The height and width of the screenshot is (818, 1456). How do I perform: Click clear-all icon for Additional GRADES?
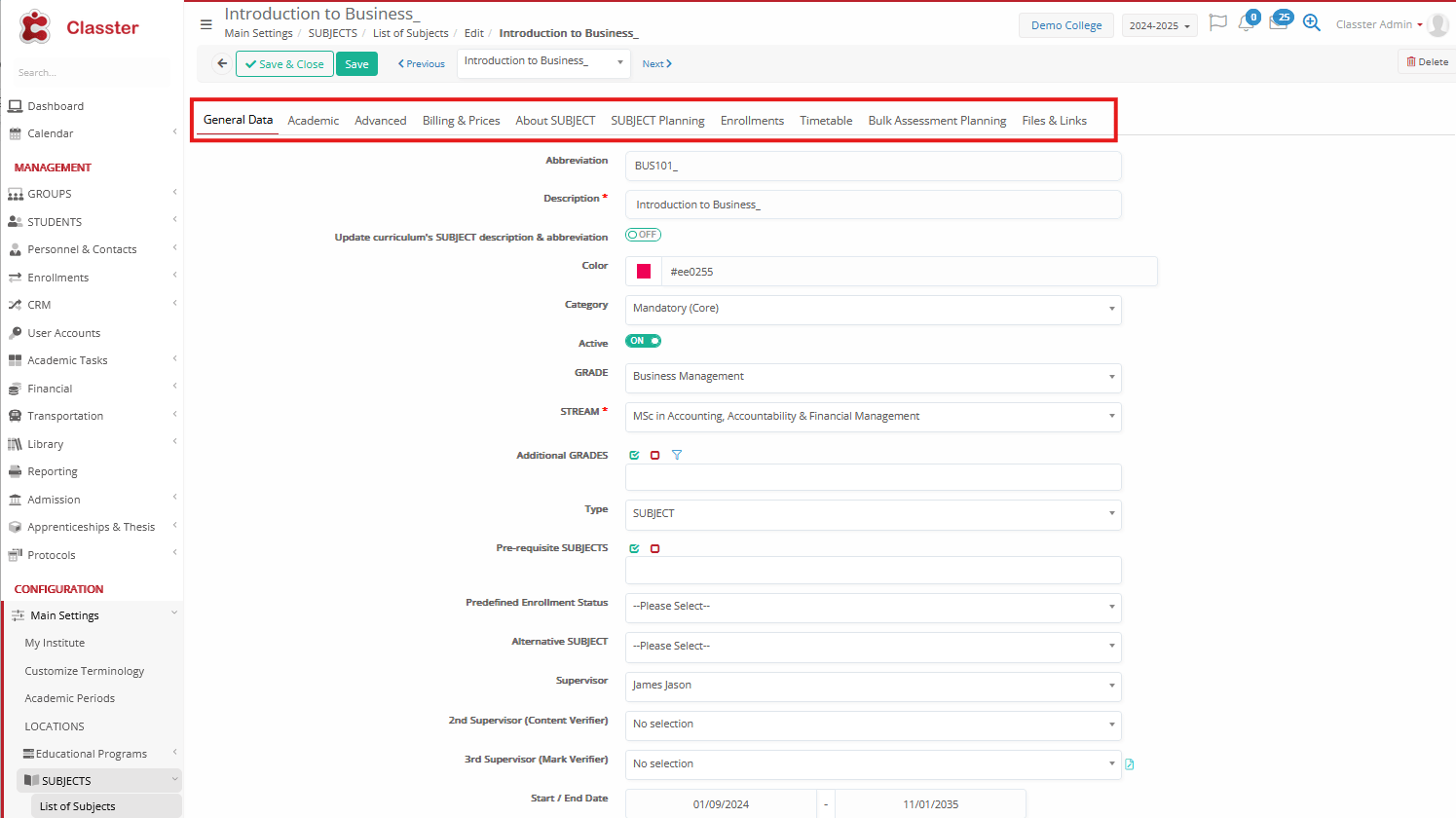[x=654, y=455]
